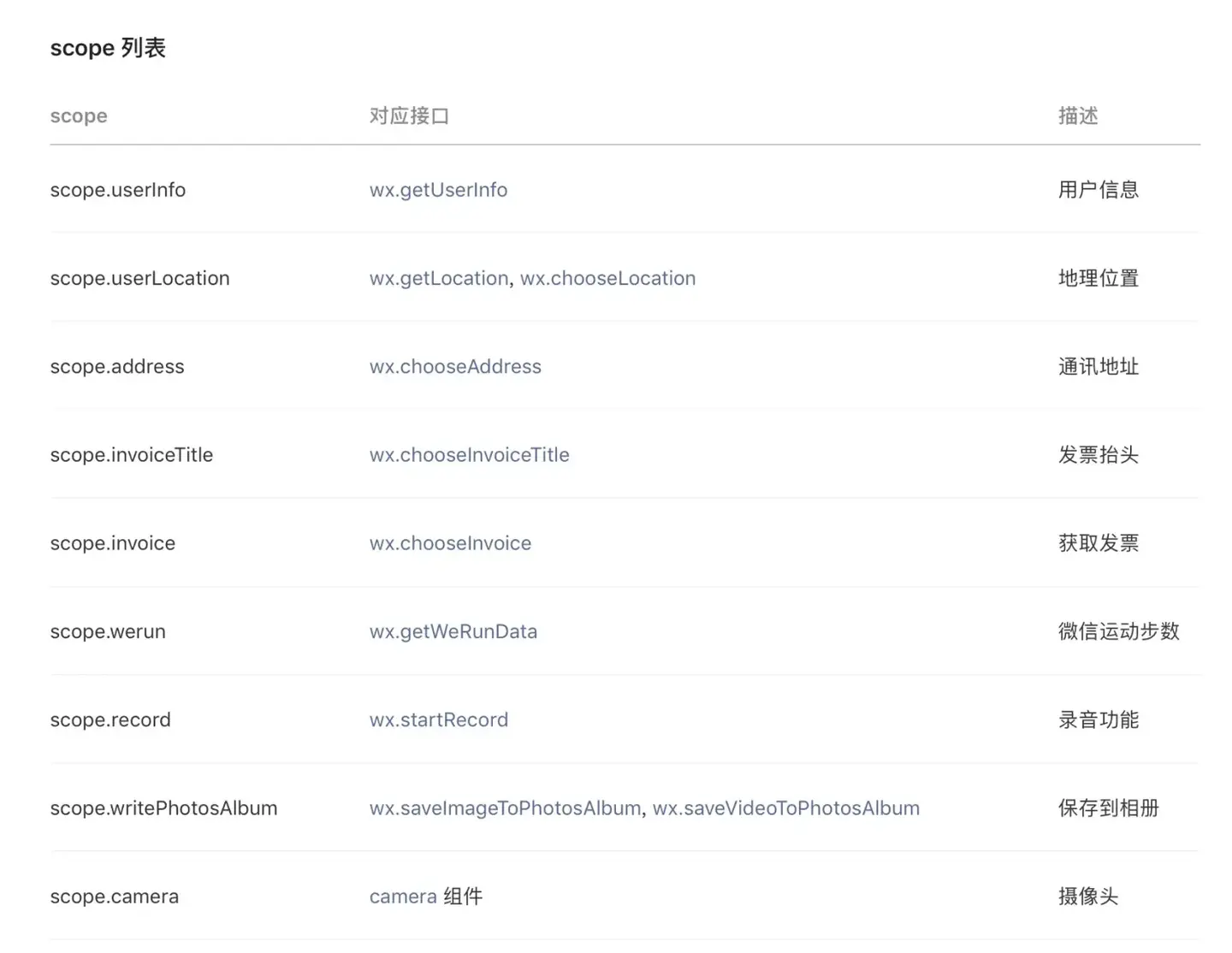Open the wx.getUserInfo link
Image resolution: width=1232 pixels, height=953 pixels.
tap(438, 190)
